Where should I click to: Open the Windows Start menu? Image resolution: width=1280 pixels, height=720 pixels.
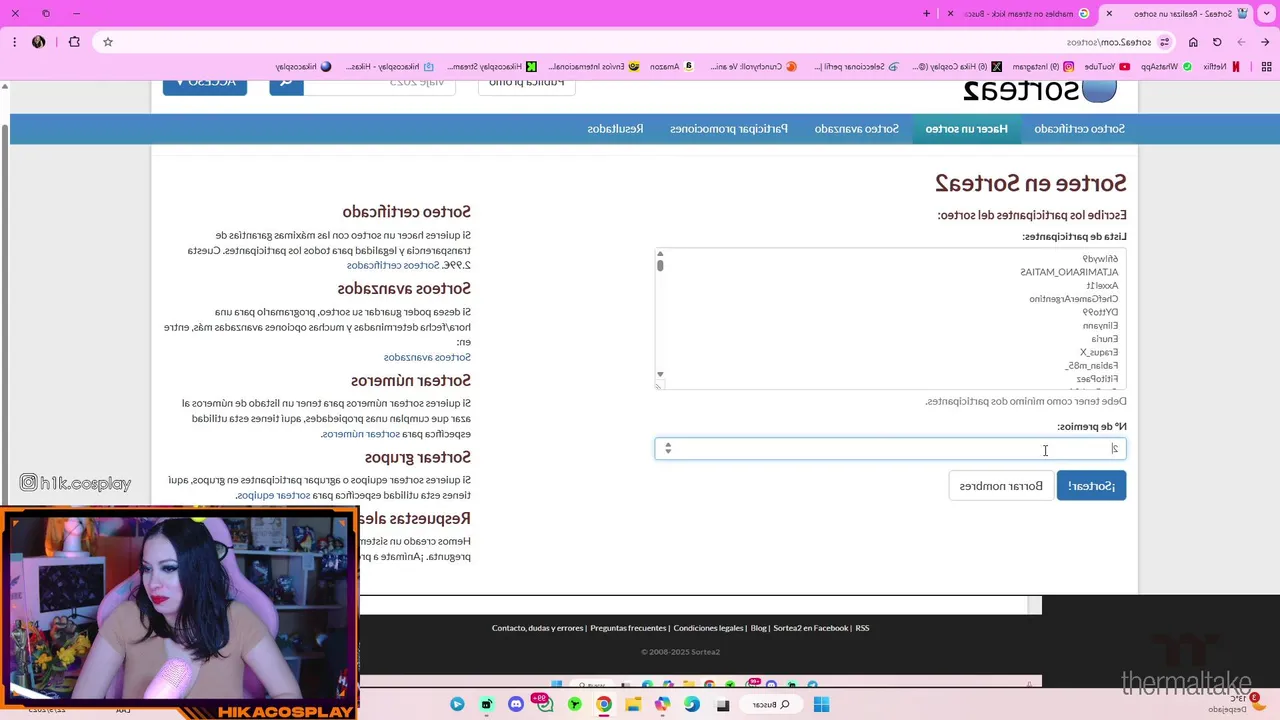821,705
